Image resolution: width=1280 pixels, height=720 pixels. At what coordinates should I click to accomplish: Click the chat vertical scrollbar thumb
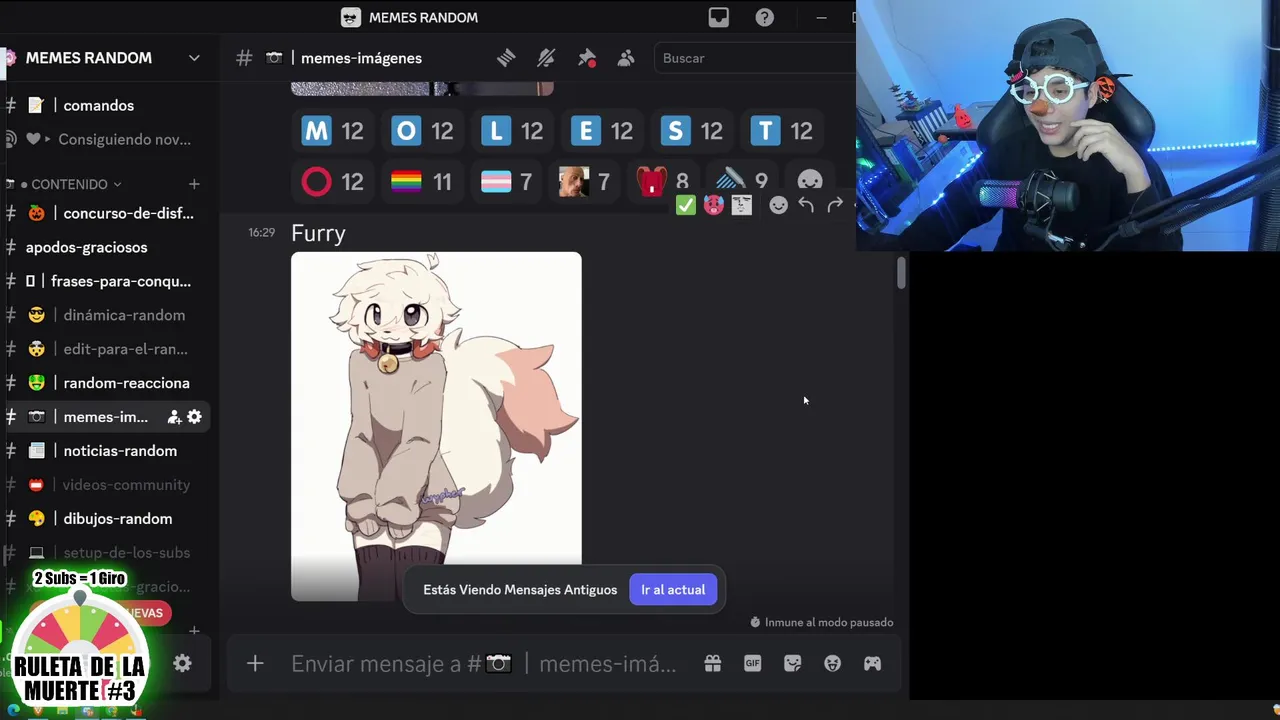click(x=901, y=273)
